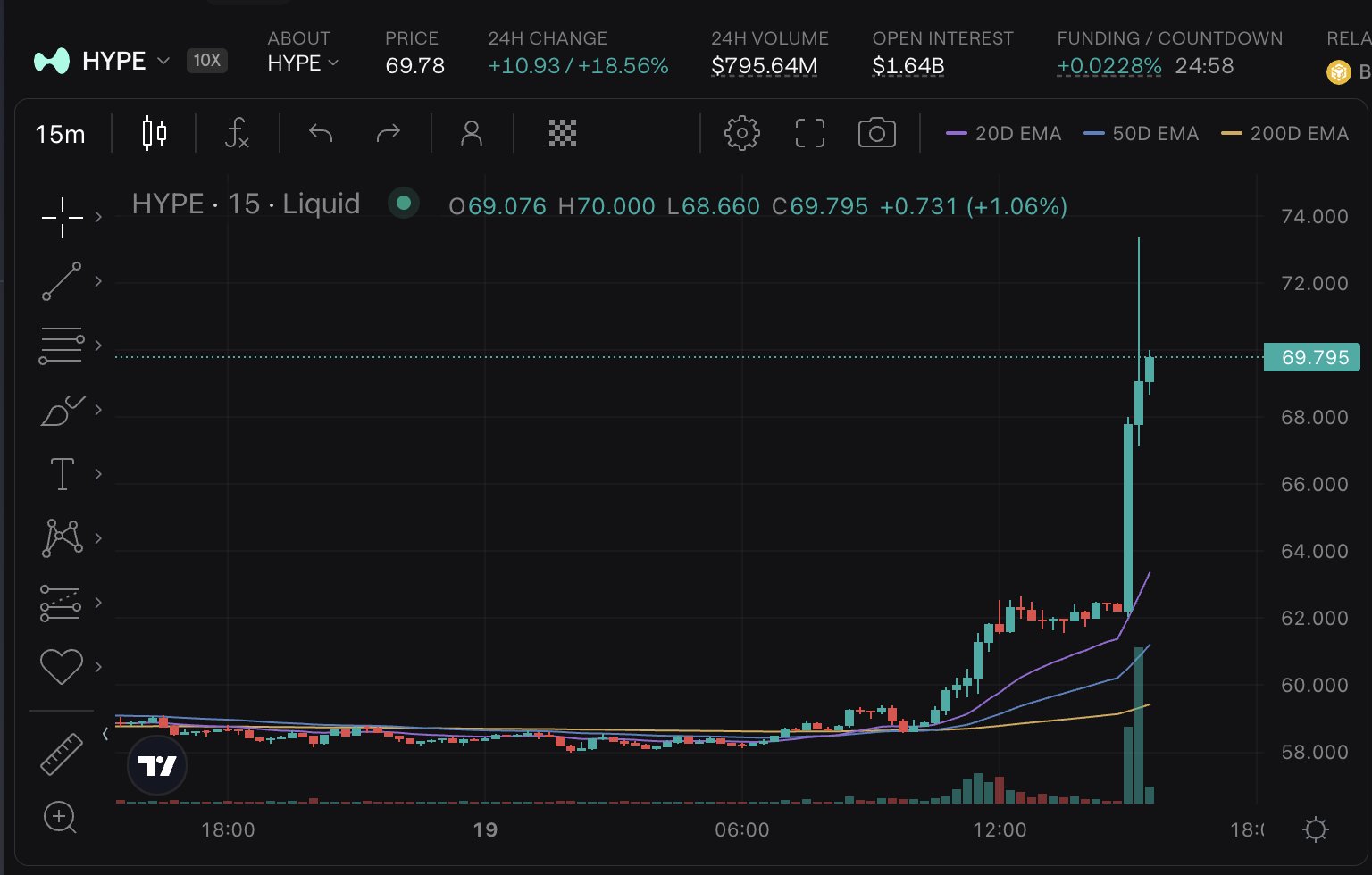Open chart settings gear
The width and height of the screenshot is (1372, 875).
click(741, 134)
